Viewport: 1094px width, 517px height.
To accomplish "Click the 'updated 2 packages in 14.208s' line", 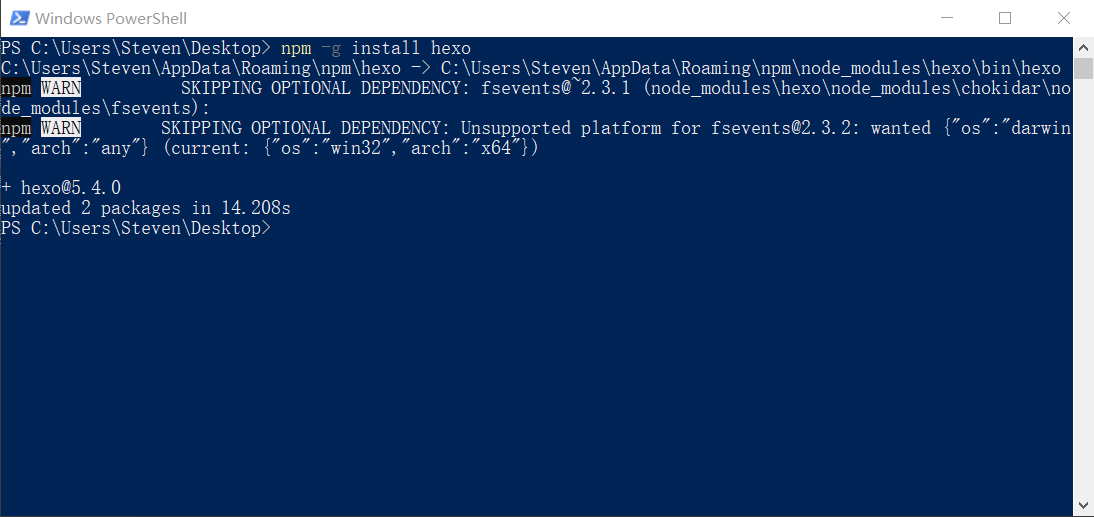I will [146, 208].
